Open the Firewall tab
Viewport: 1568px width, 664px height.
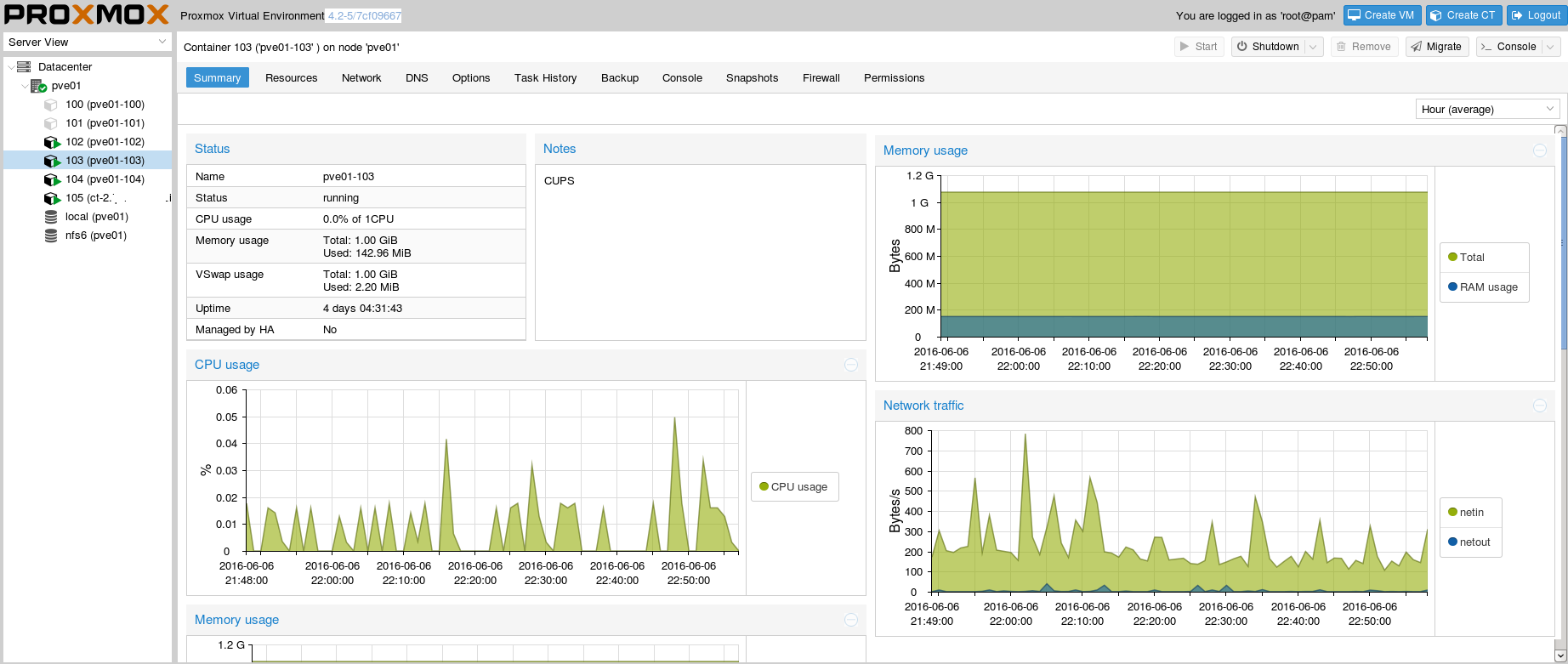[x=821, y=77]
